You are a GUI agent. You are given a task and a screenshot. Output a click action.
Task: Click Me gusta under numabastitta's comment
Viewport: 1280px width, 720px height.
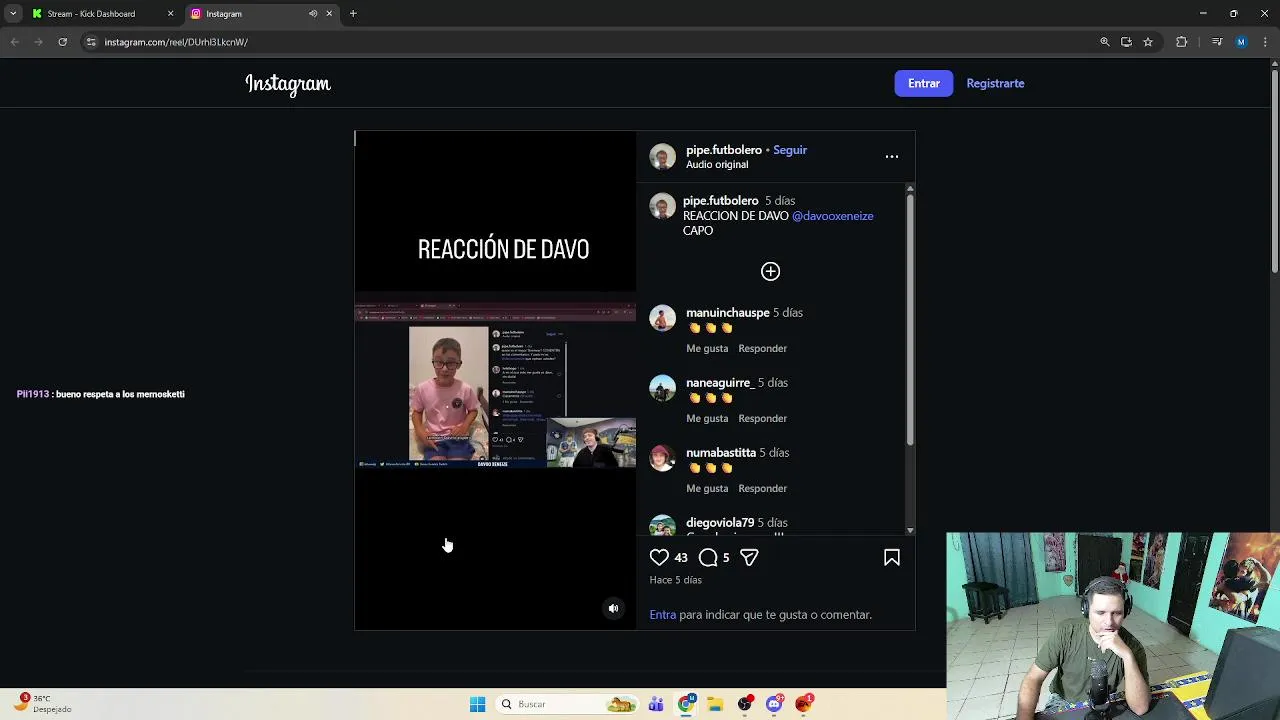pyautogui.click(x=707, y=489)
